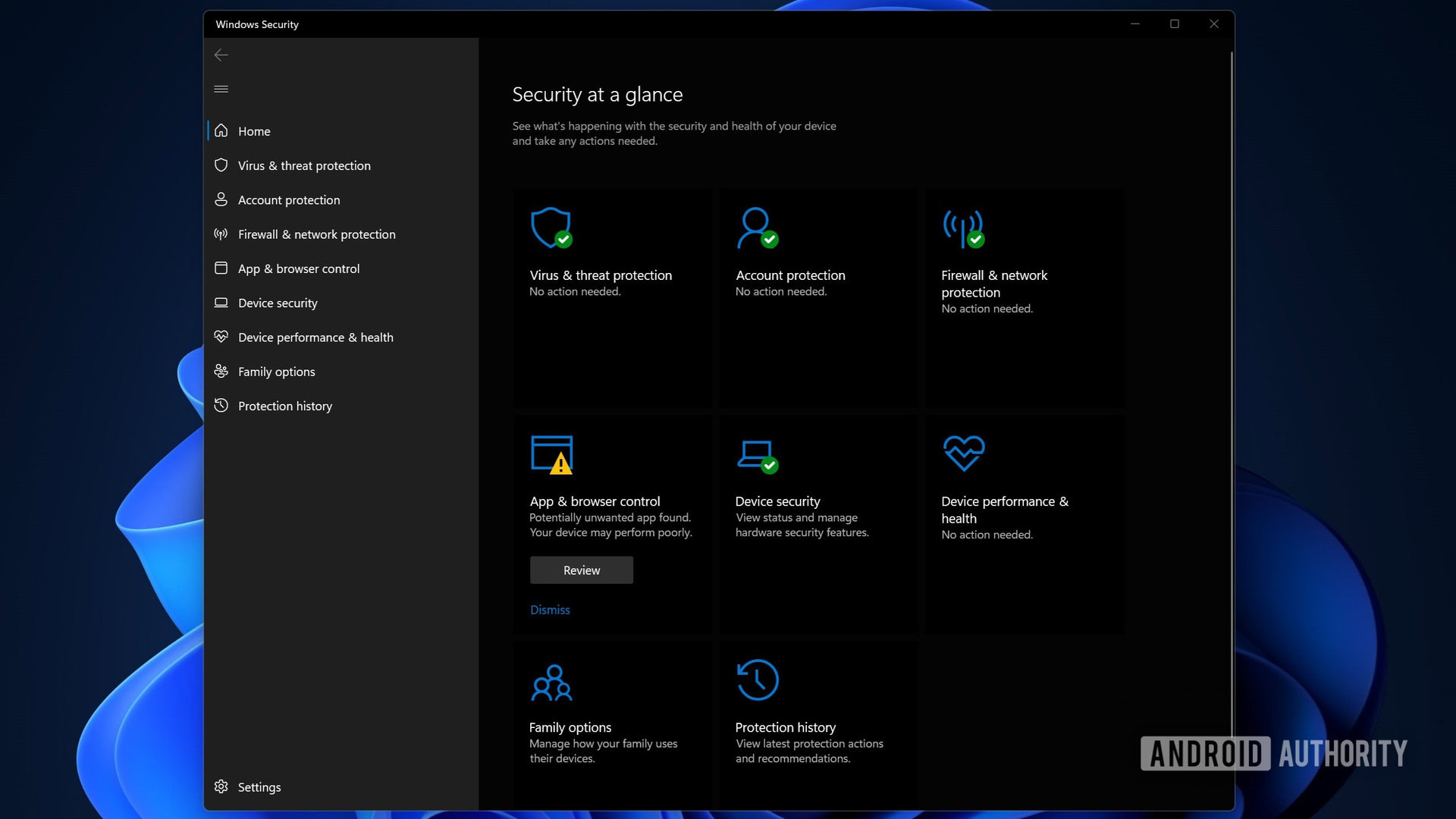Click the clock icon beside Protection history in sidebar

[x=221, y=405]
